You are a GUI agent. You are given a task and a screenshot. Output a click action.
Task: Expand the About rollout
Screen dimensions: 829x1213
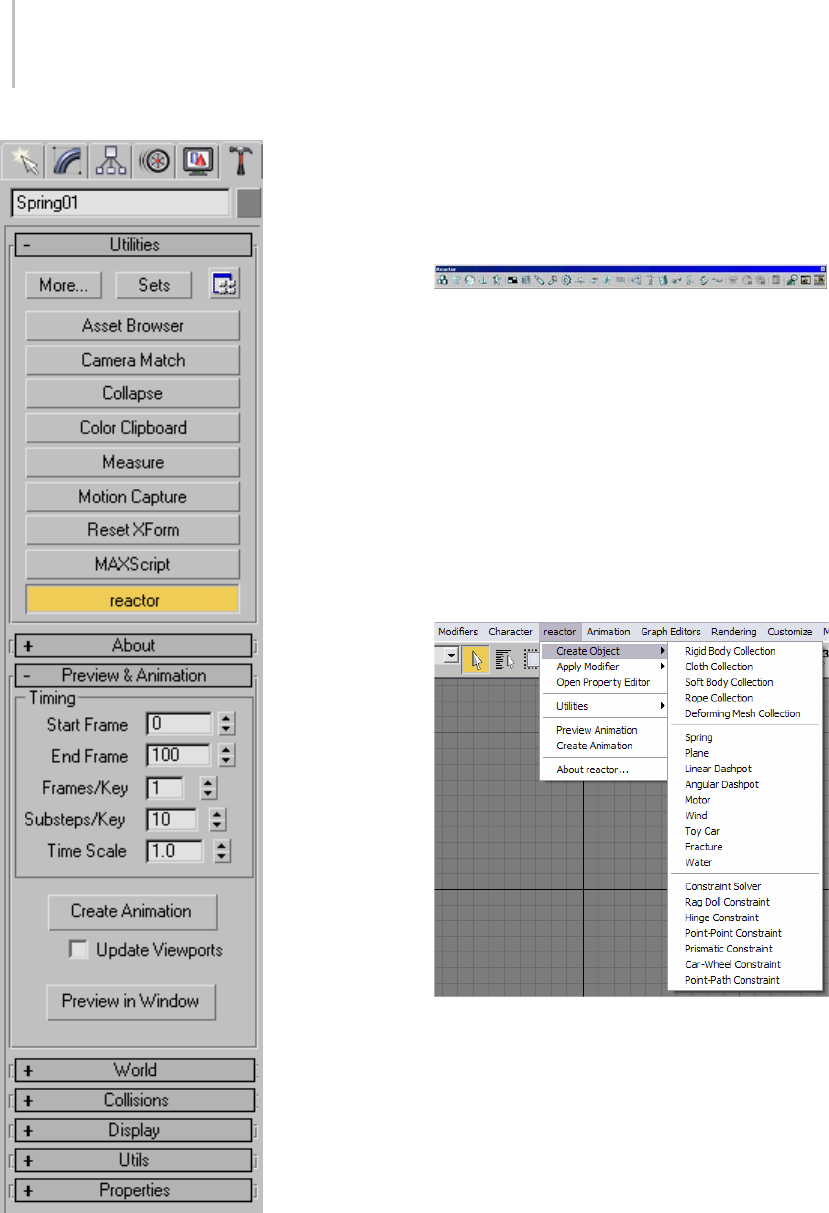[134, 645]
